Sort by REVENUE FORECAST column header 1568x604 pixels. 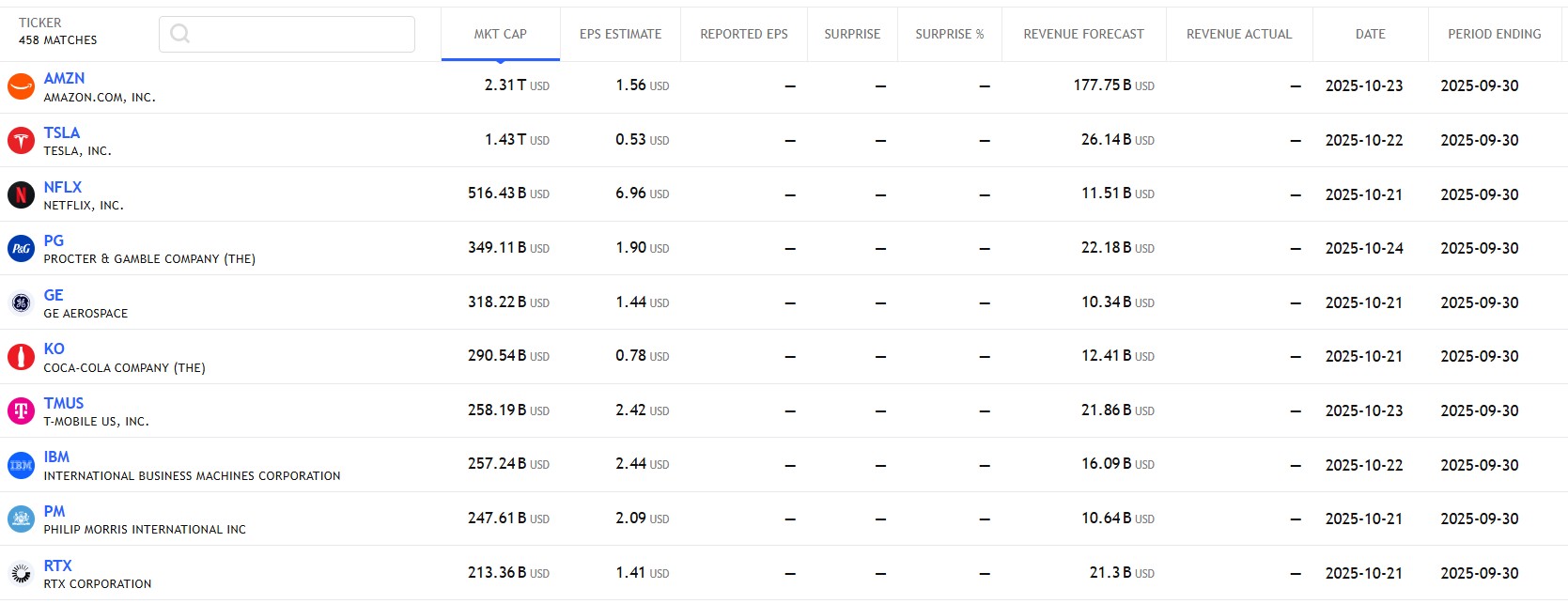click(x=1083, y=35)
